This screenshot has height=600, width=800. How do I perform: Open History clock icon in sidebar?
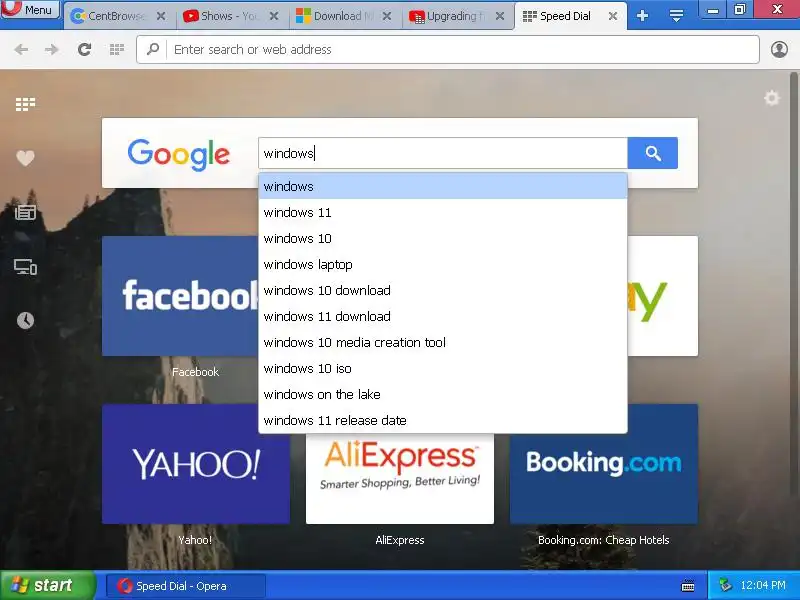25,320
